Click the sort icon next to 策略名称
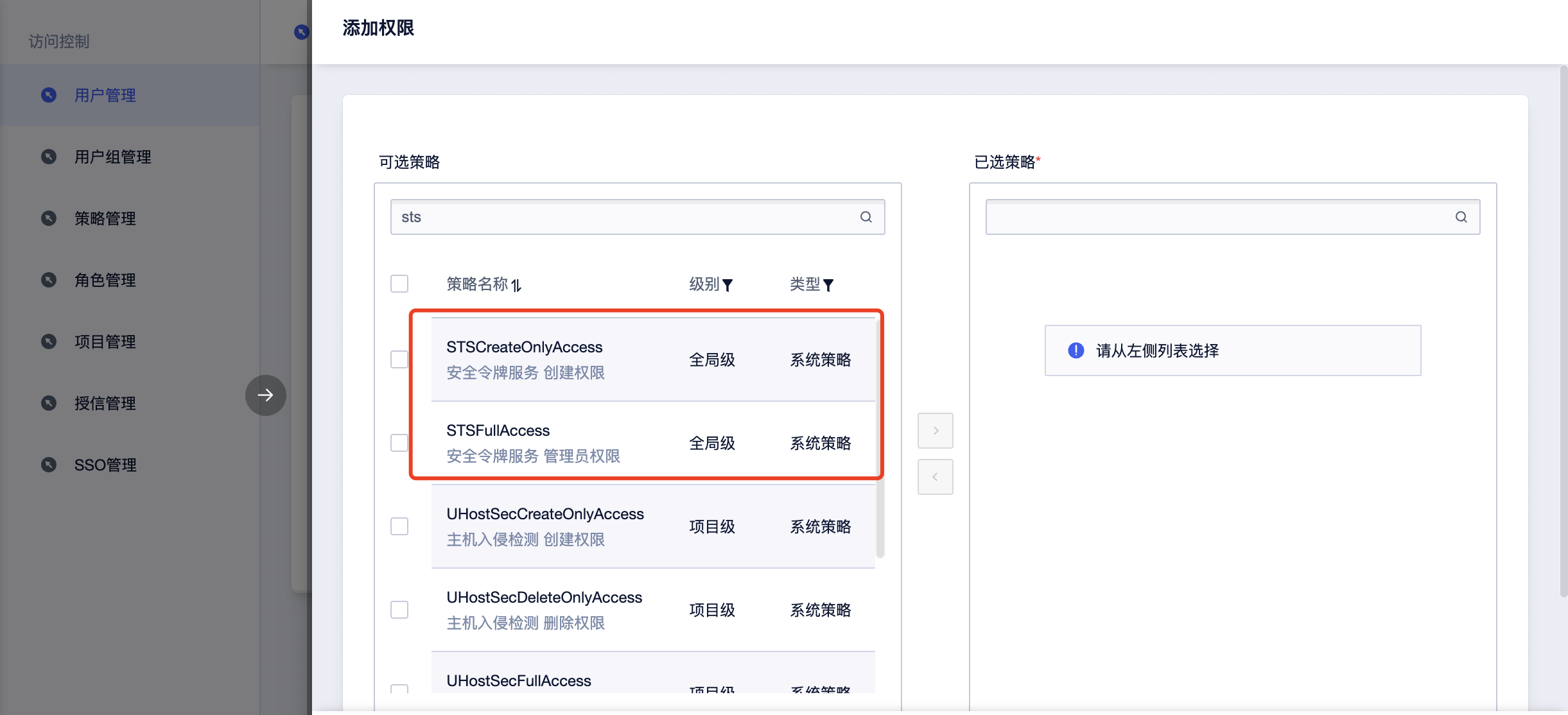The height and width of the screenshot is (715, 1568). (x=518, y=284)
